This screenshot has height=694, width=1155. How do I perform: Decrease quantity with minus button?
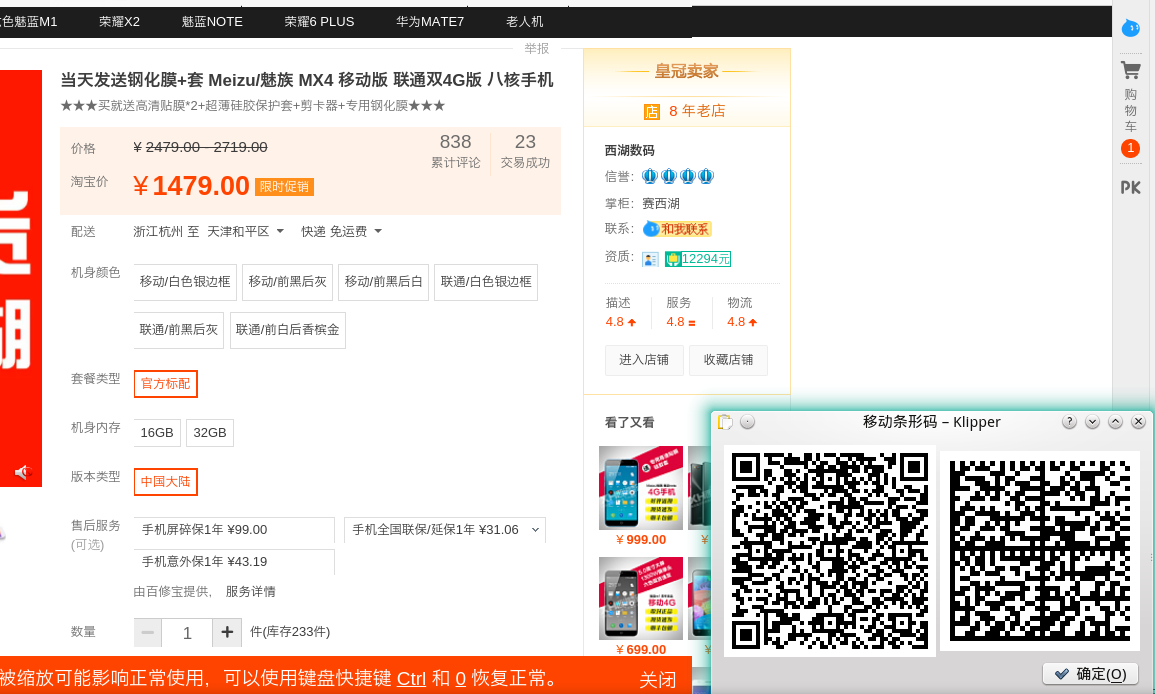(148, 632)
